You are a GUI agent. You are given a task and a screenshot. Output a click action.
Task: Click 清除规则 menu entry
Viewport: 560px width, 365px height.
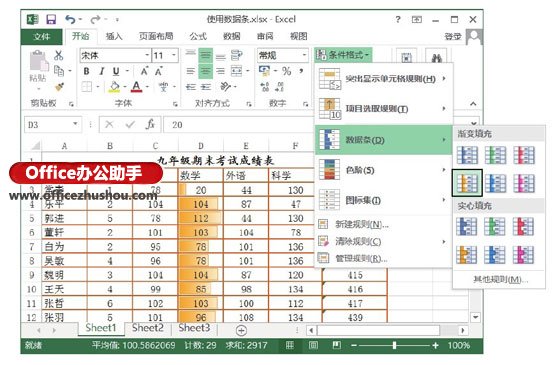coord(383,241)
